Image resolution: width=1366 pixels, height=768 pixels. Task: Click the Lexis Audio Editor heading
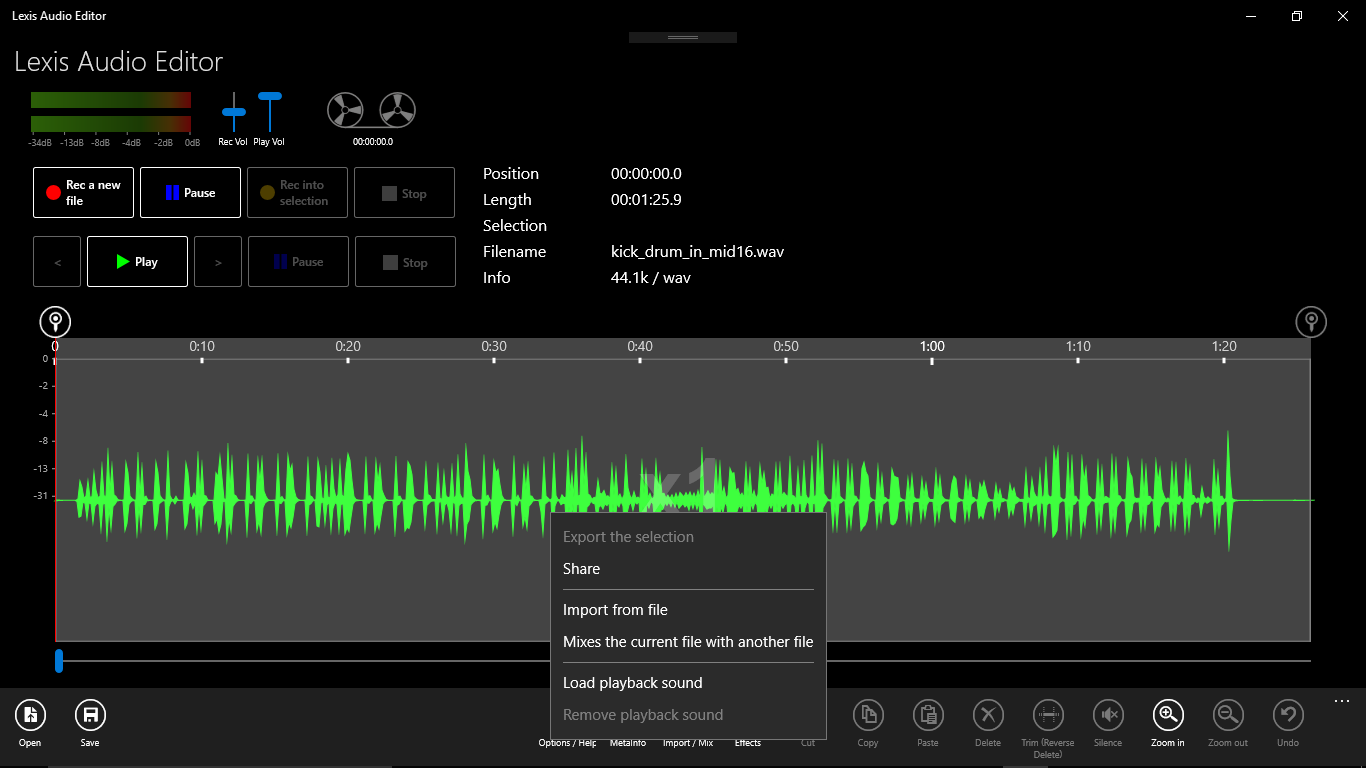tap(118, 62)
